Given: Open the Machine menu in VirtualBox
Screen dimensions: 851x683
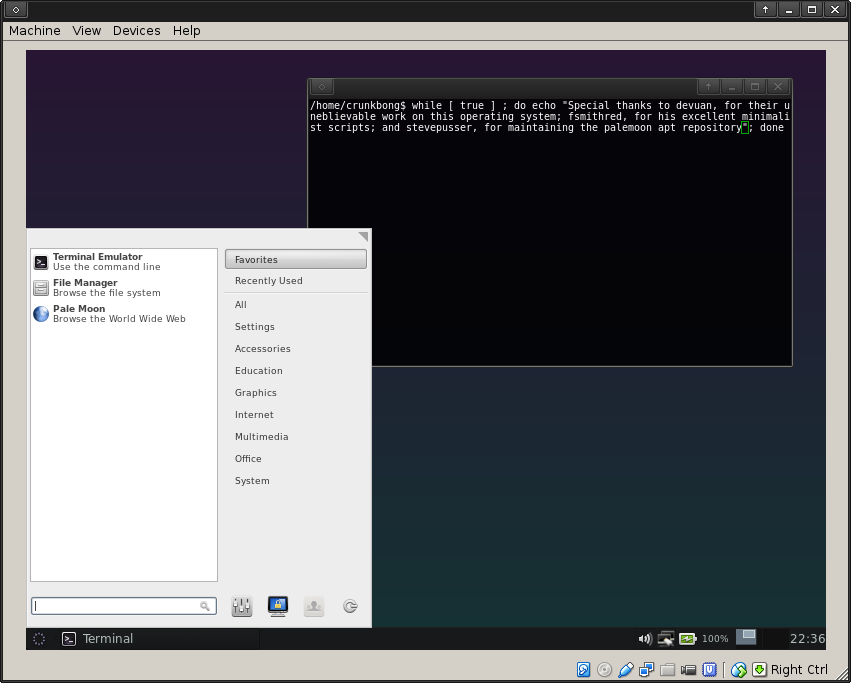Looking at the screenshot, I should pyautogui.click(x=34, y=30).
